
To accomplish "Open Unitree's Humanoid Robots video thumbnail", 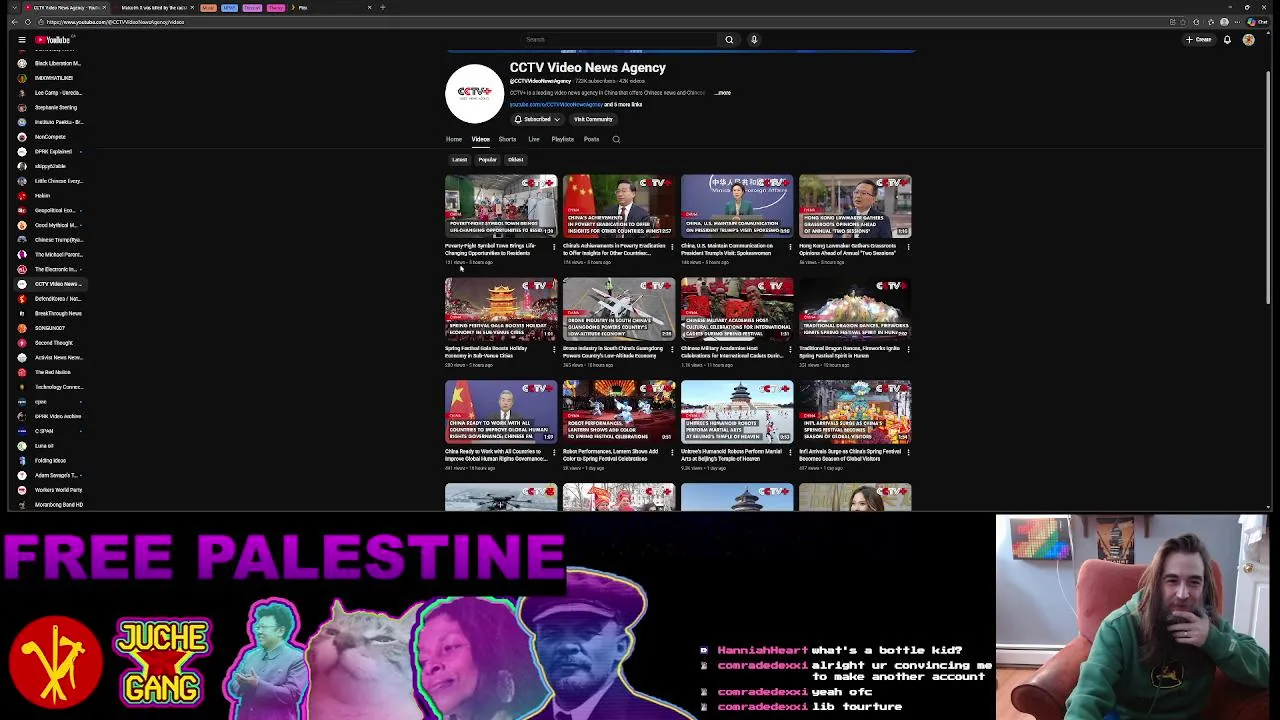I will pyautogui.click(x=737, y=412).
